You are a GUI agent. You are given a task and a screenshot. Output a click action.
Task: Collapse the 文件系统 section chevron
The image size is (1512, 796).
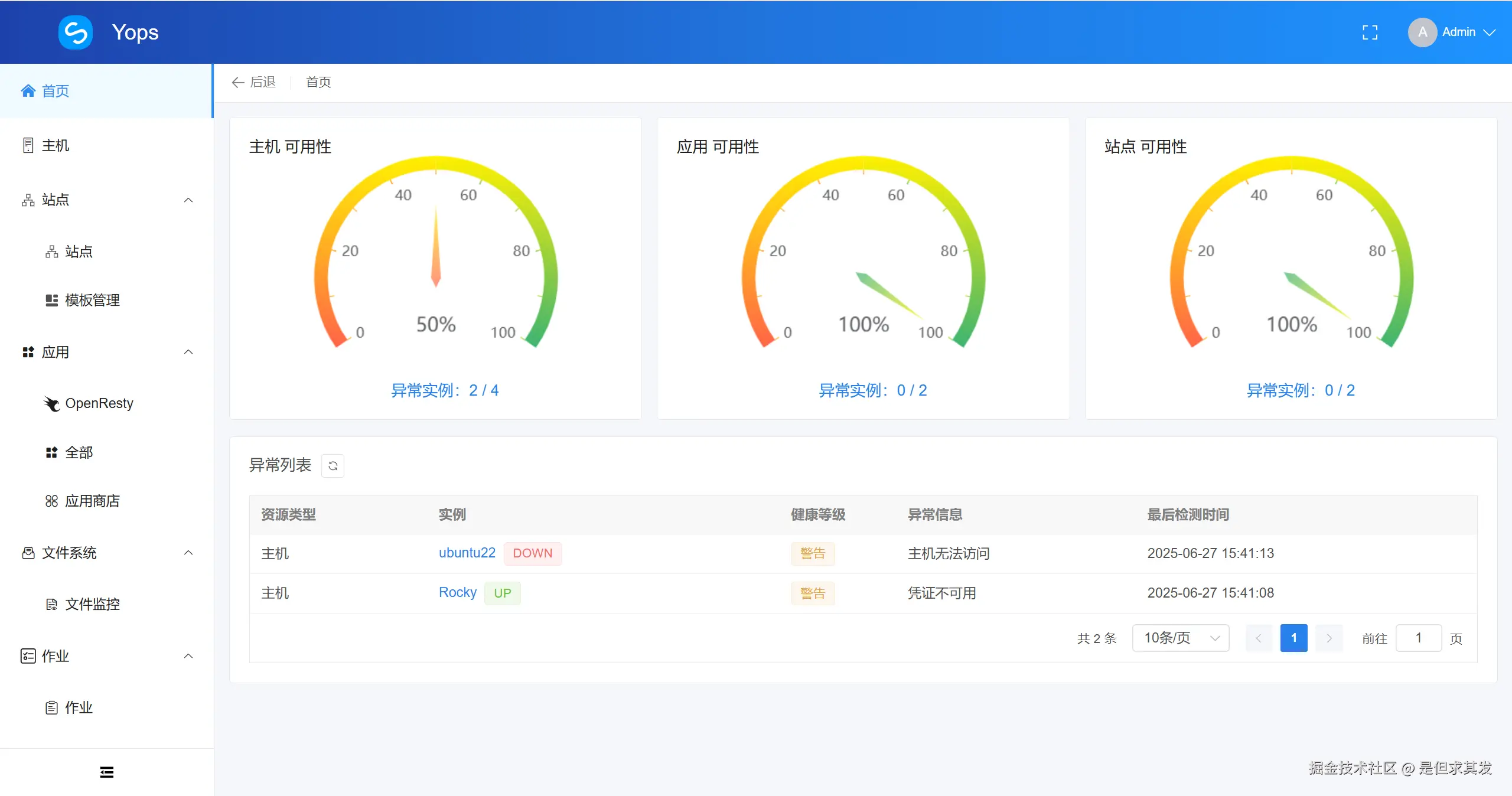click(188, 553)
